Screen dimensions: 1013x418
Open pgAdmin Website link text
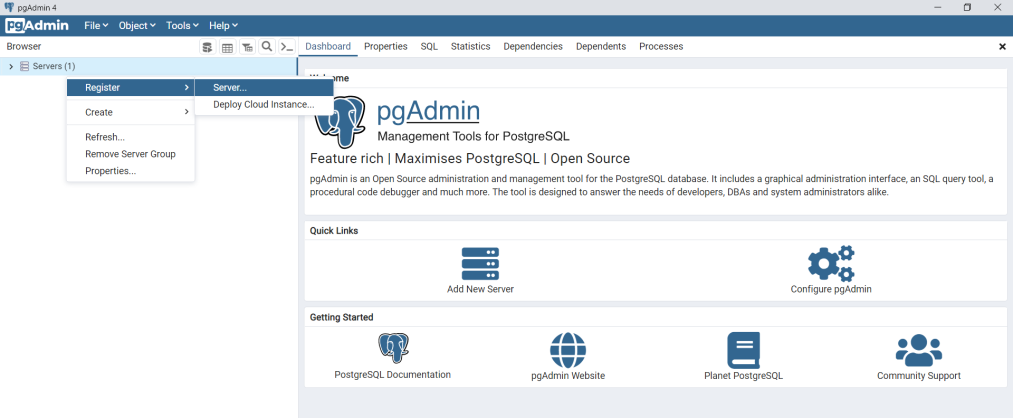pyautogui.click(x=568, y=376)
